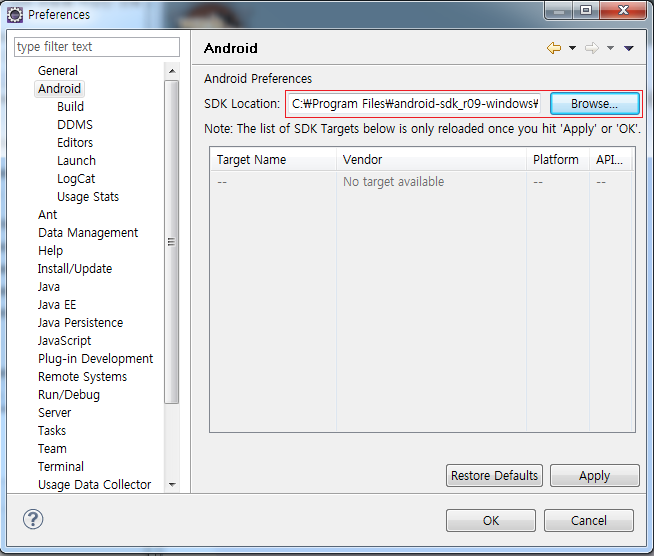654x556 pixels.
Task: Select the Java tree item
Action: pos(49,287)
